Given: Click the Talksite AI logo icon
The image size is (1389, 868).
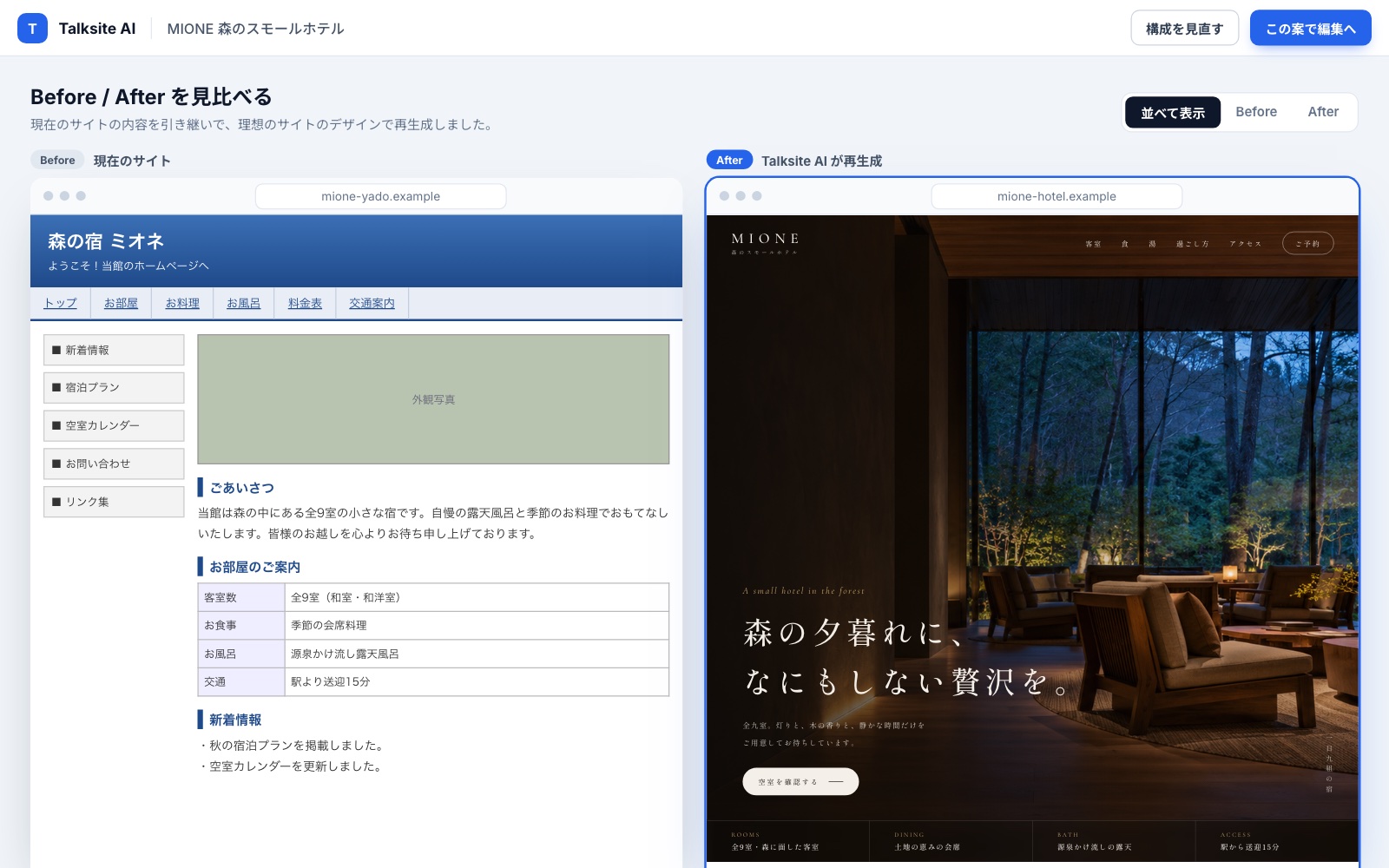Looking at the screenshot, I should (32, 28).
